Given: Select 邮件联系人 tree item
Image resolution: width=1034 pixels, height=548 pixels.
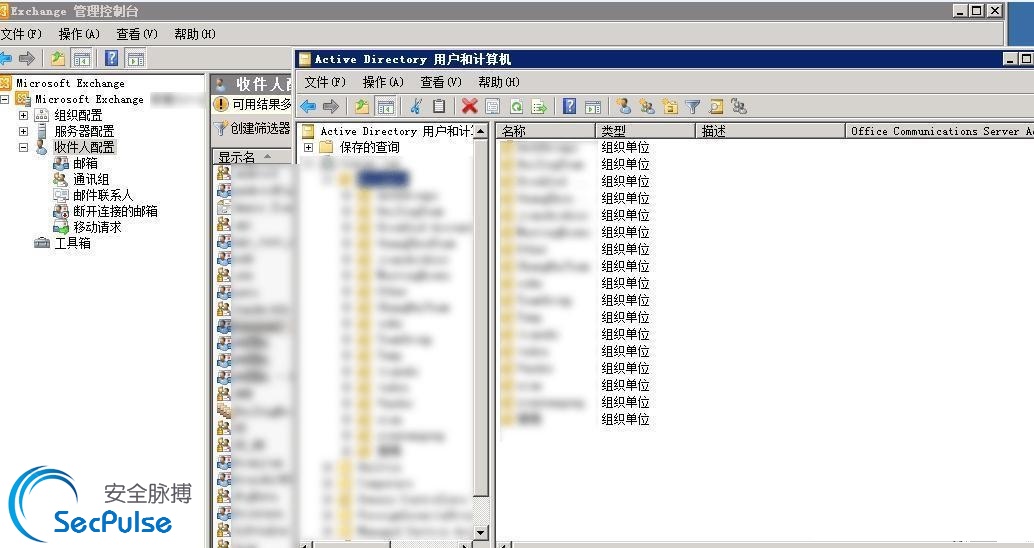Looking at the screenshot, I should tap(103, 195).
